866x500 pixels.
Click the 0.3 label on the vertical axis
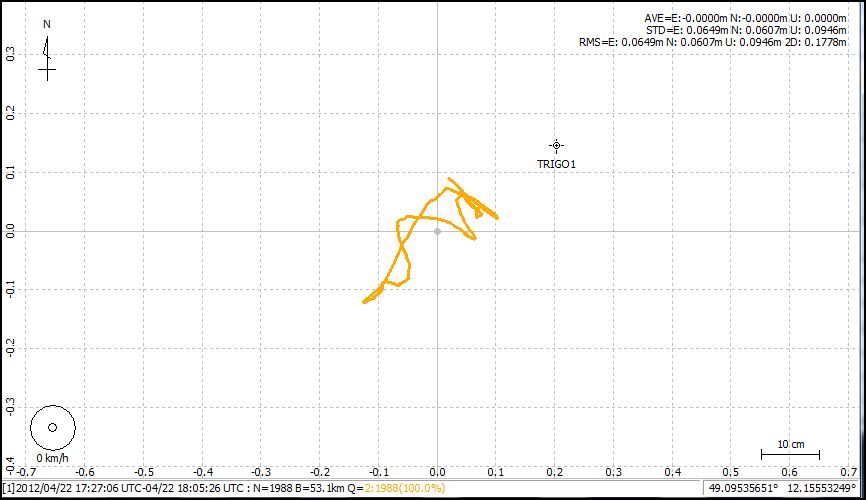[x=9, y=54]
